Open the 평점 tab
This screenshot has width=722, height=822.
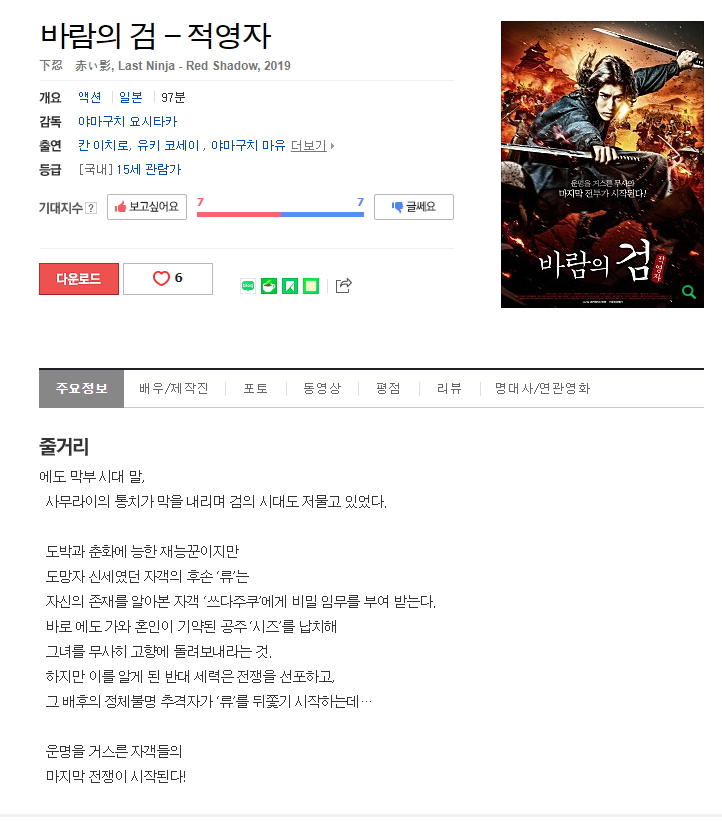click(x=388, y=388)
